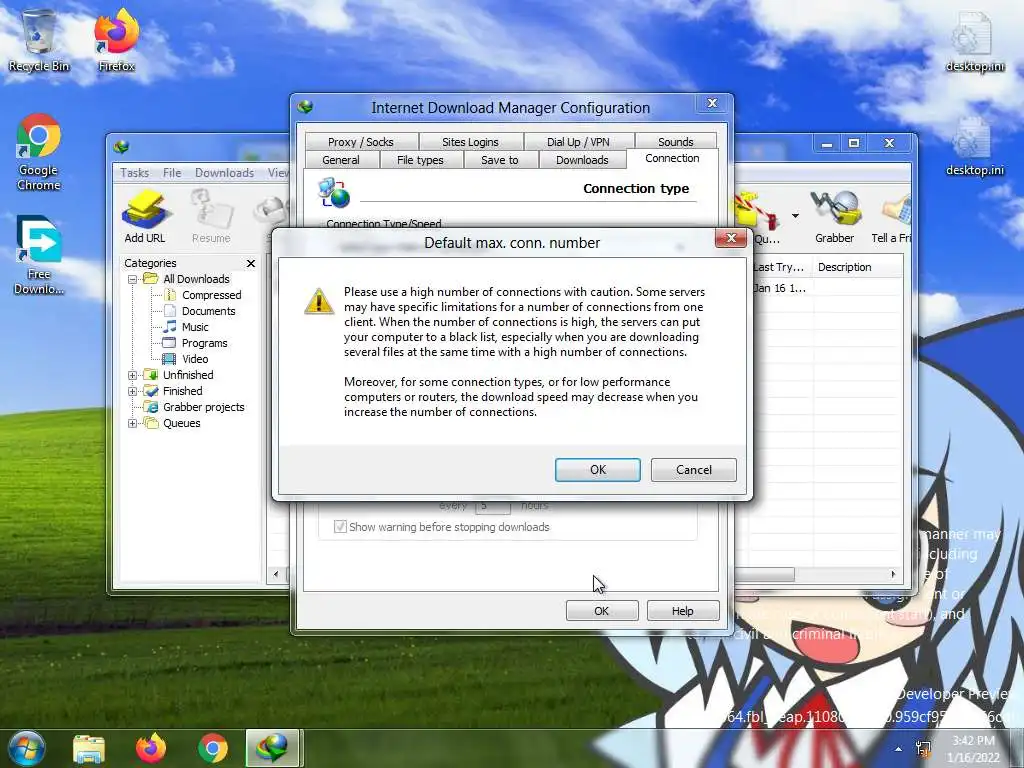The height and width of the screenshot is (768, 1024).
Task: Open the Downloads menu in IDM
Action: [x=224, y=172]
